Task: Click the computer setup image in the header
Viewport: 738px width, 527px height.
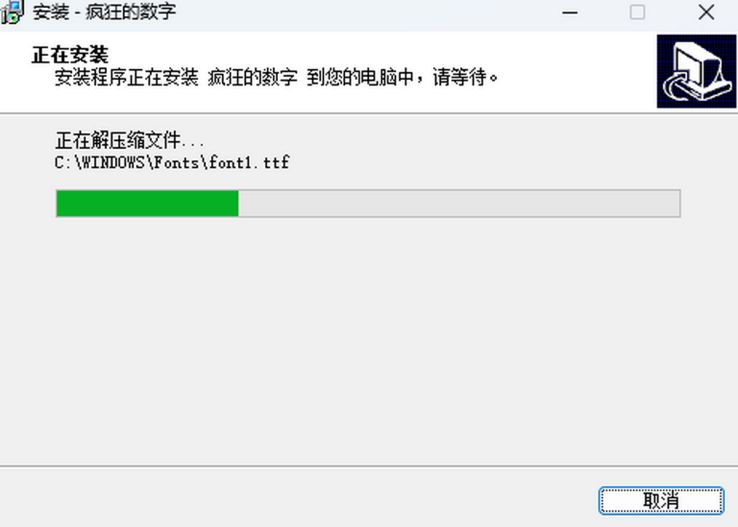Action: point(697,71)
